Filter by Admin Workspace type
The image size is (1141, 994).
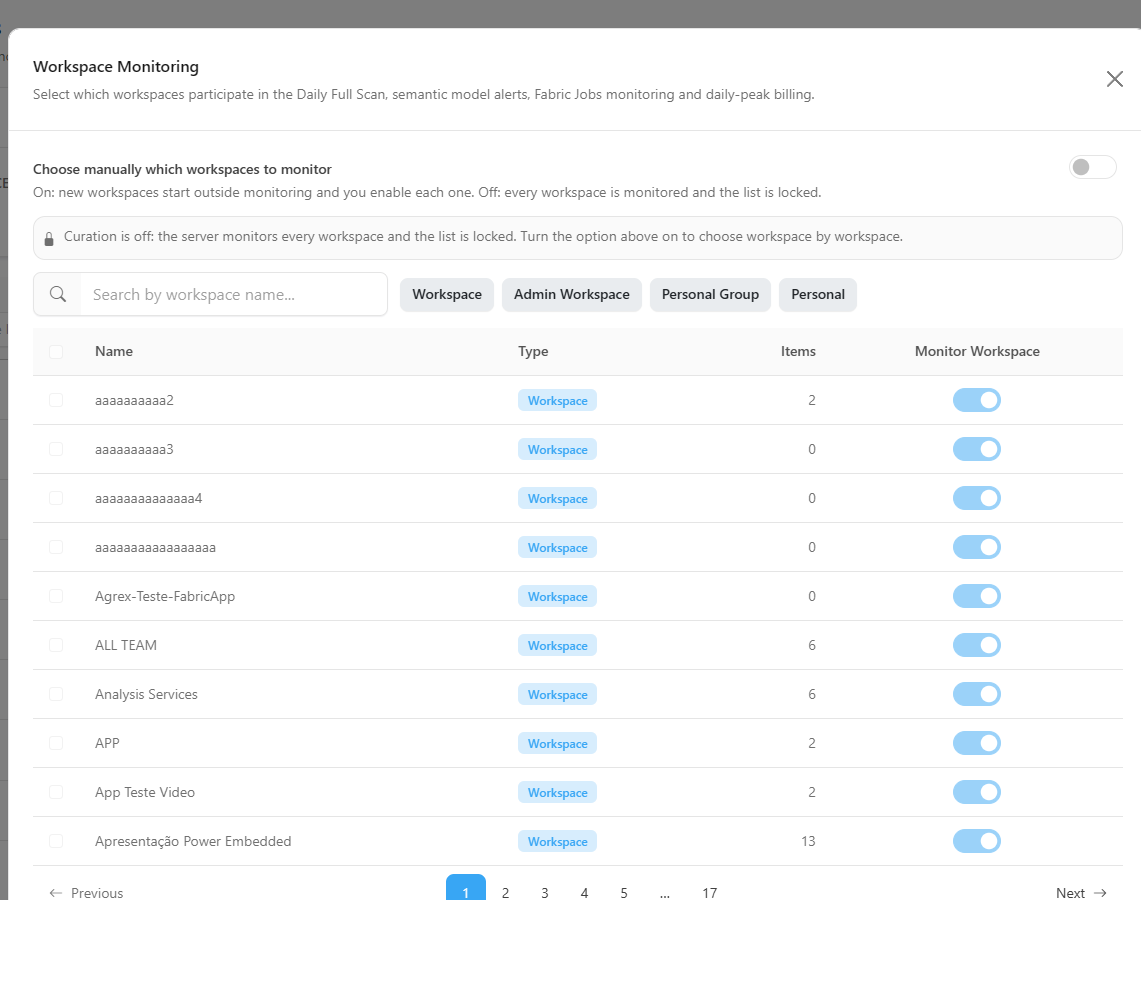(571, 295)
